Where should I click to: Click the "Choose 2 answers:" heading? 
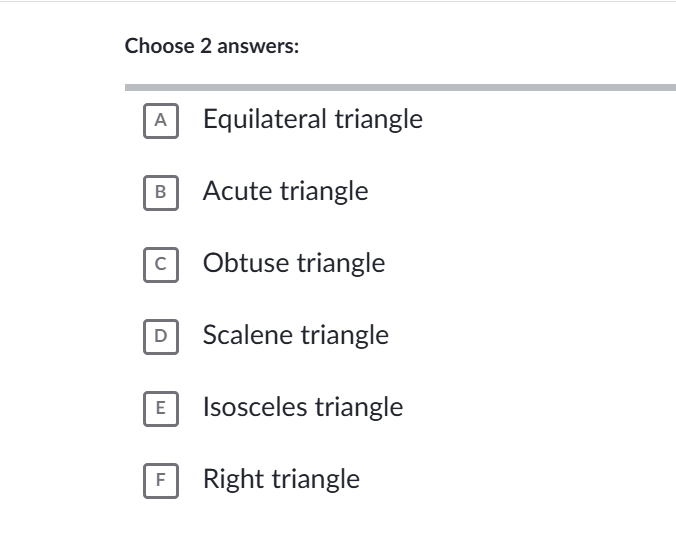pyautogui.click(x=212, y=46)
